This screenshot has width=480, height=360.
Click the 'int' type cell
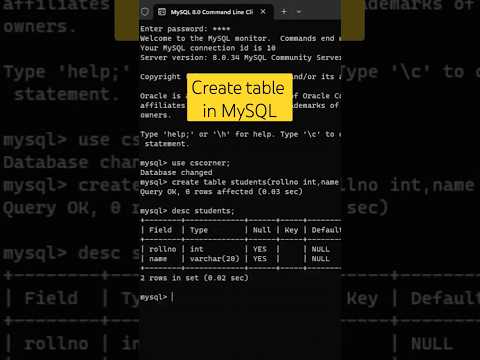[197, 249]
